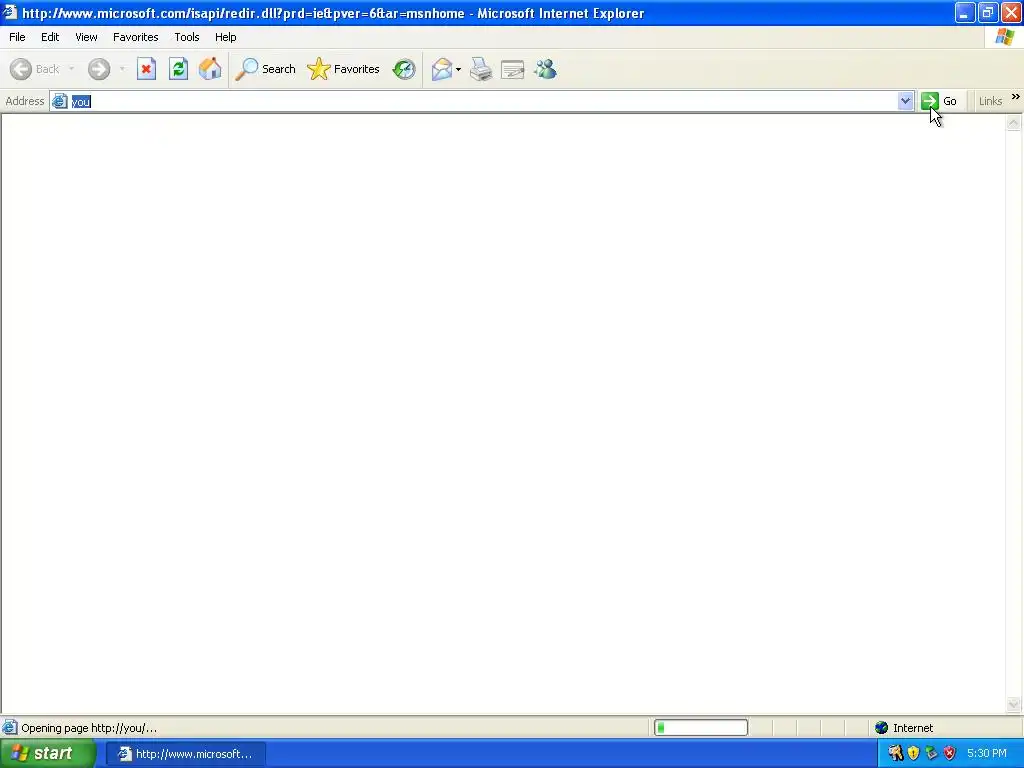Click the page icon in Address bar
Screen dimensions: 1024x768
pyautogui.click(x=59, y=101)
